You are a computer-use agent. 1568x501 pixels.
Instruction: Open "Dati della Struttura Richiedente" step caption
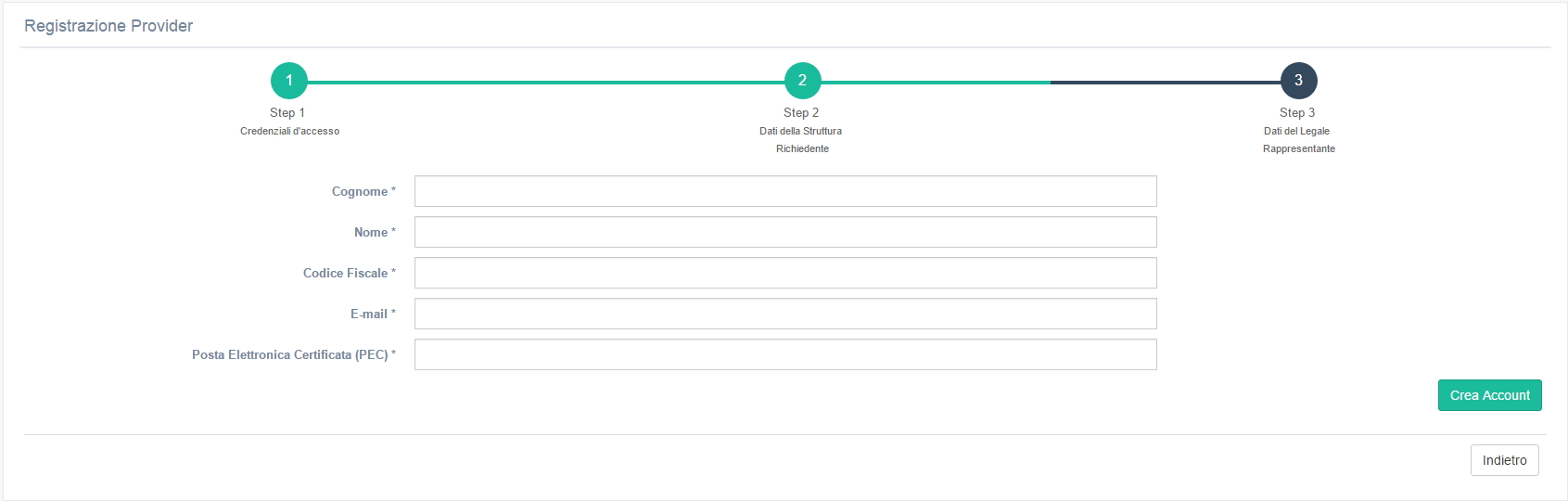pyautogui.click(x=801, y=139)
